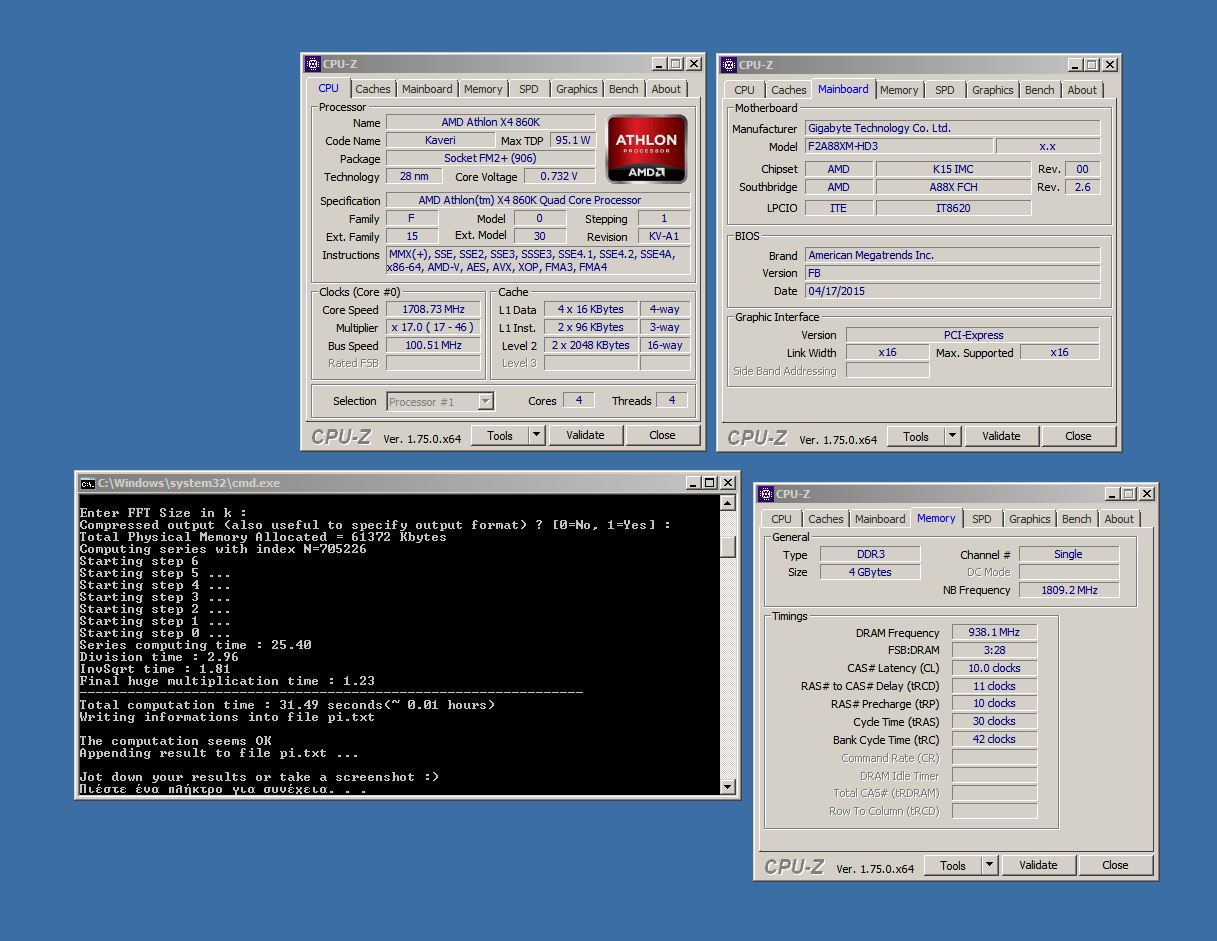The width and height of the screenshot is (1217, 941).
Task: Expand Tools dropdown arrow in CPU window
Action: tap(536, 435)
